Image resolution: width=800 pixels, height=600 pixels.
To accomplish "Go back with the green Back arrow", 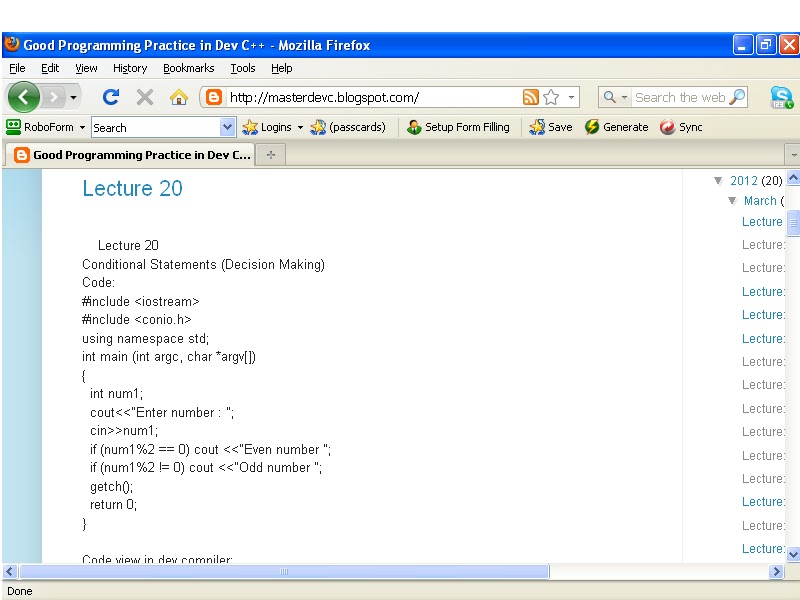I will click(23, 96).
